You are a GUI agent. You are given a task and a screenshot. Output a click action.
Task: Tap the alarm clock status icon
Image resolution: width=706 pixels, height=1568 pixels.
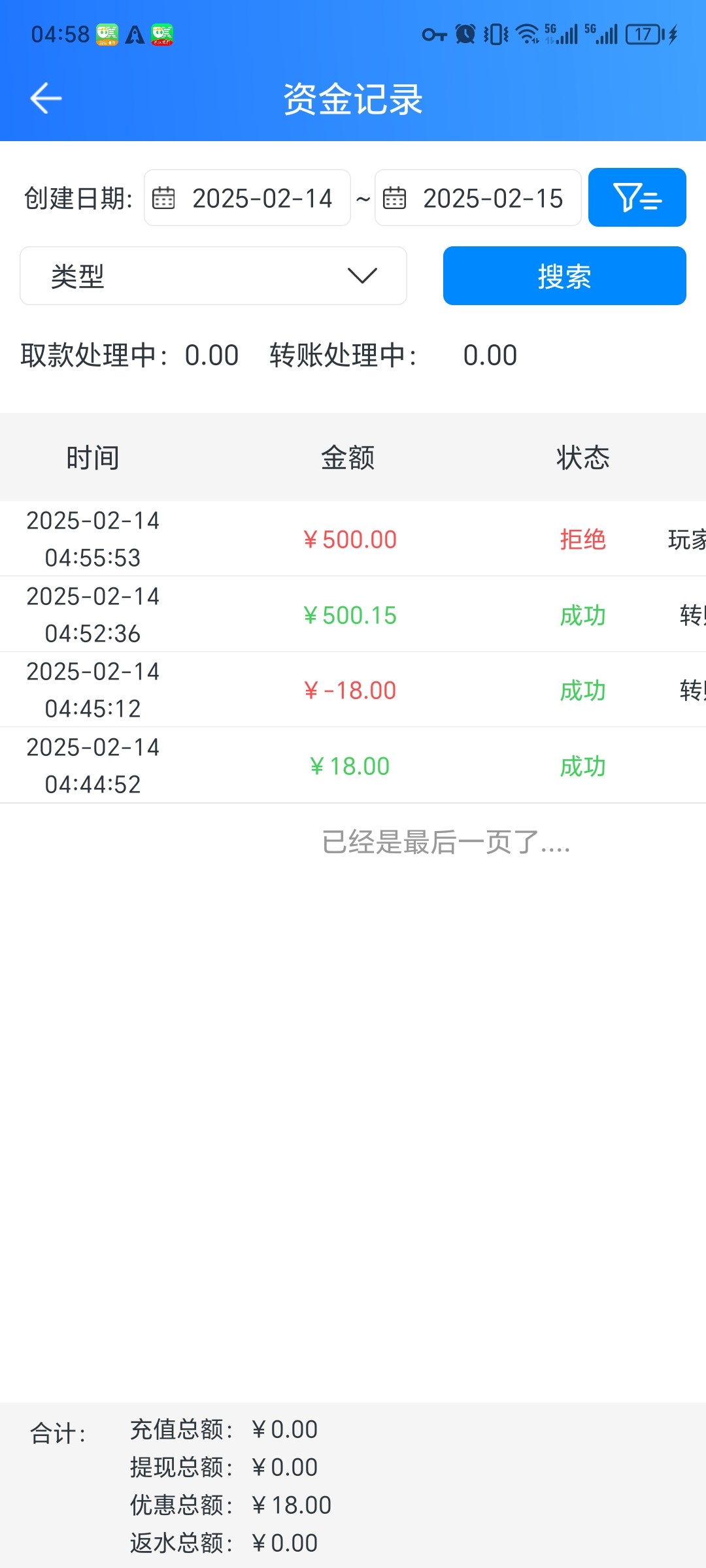point(465,34)
